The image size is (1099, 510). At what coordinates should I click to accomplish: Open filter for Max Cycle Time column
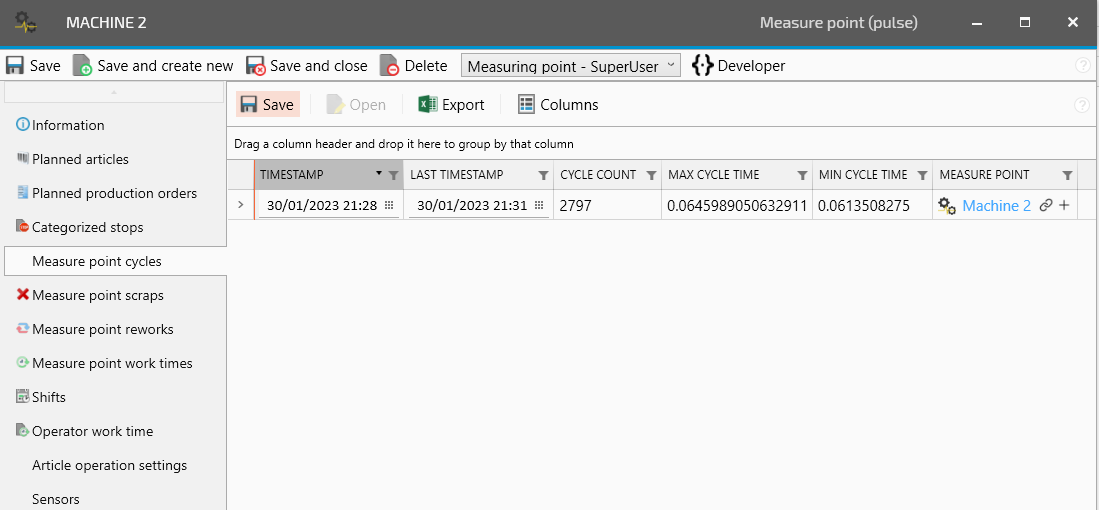pyautogui.click(x=802, y=176)
